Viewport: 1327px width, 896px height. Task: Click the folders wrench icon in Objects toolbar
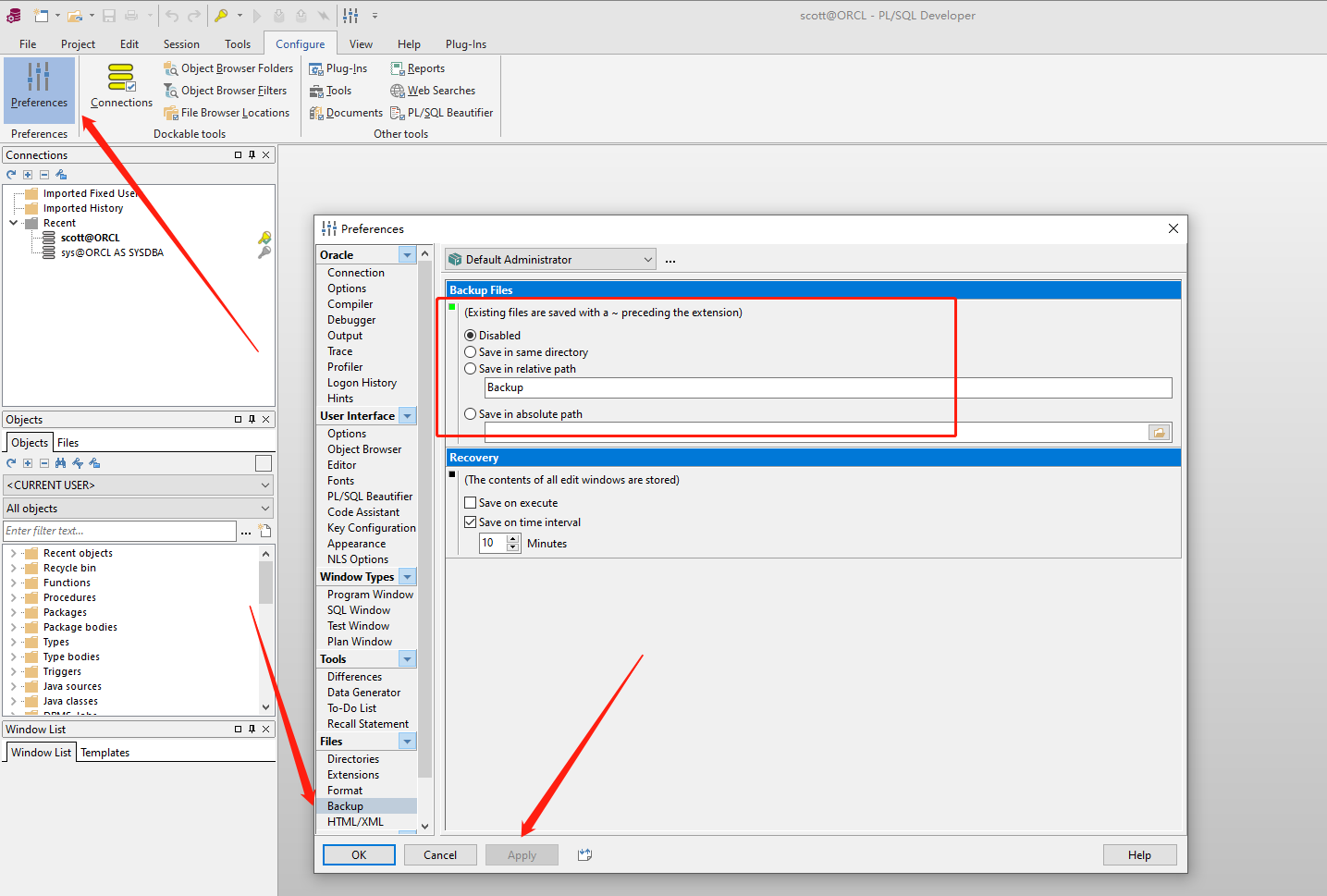[94, 463]
